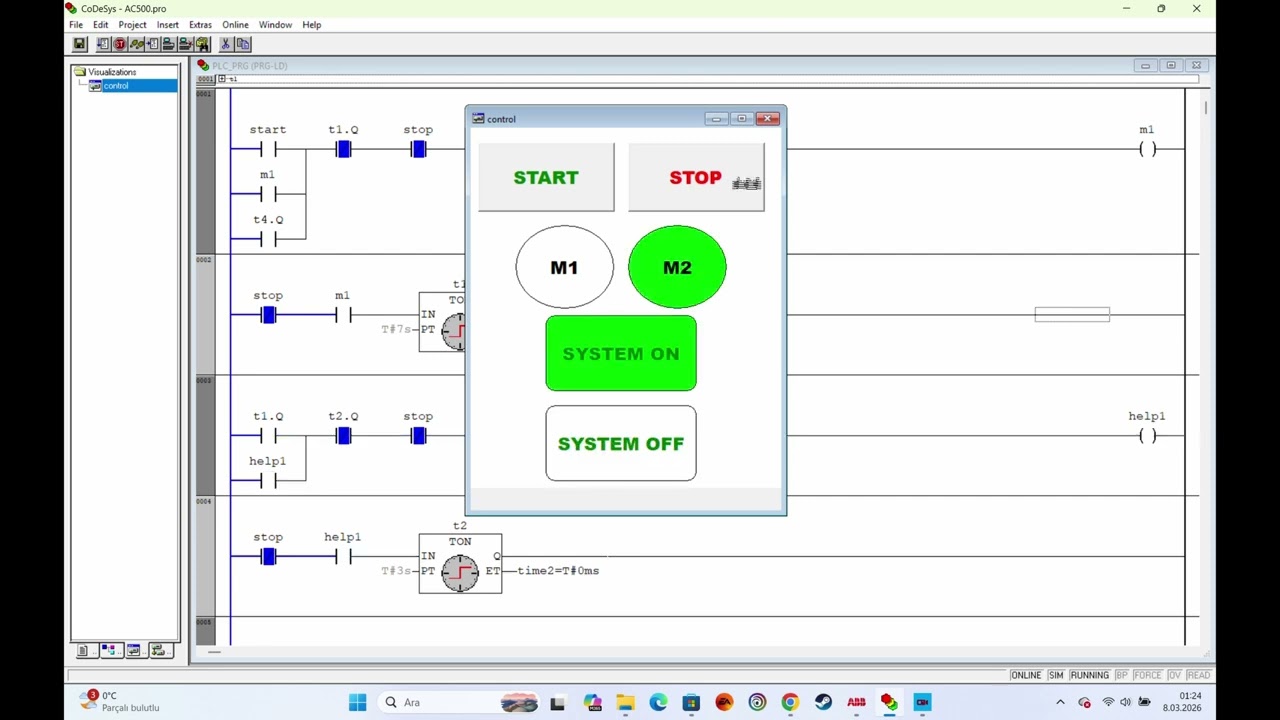Click the red Stop toolbar icon

pyautogui.click(x=120, y=44)
